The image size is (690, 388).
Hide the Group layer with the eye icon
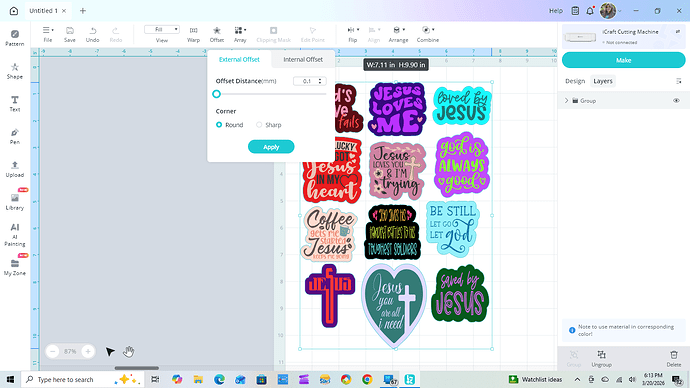pos(676,101)
